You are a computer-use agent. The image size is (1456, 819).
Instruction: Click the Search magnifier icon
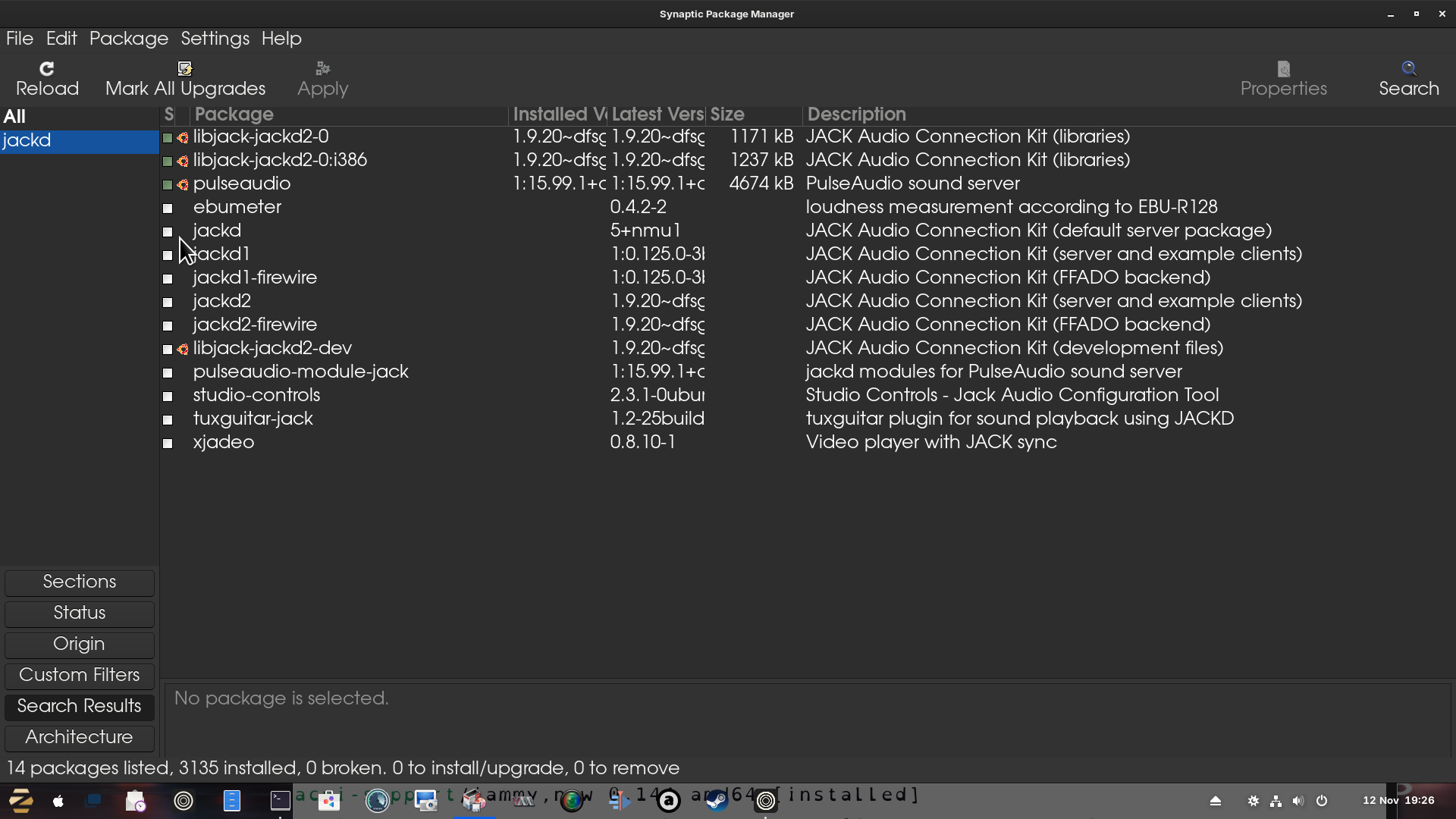click(x=1408, y=69)
